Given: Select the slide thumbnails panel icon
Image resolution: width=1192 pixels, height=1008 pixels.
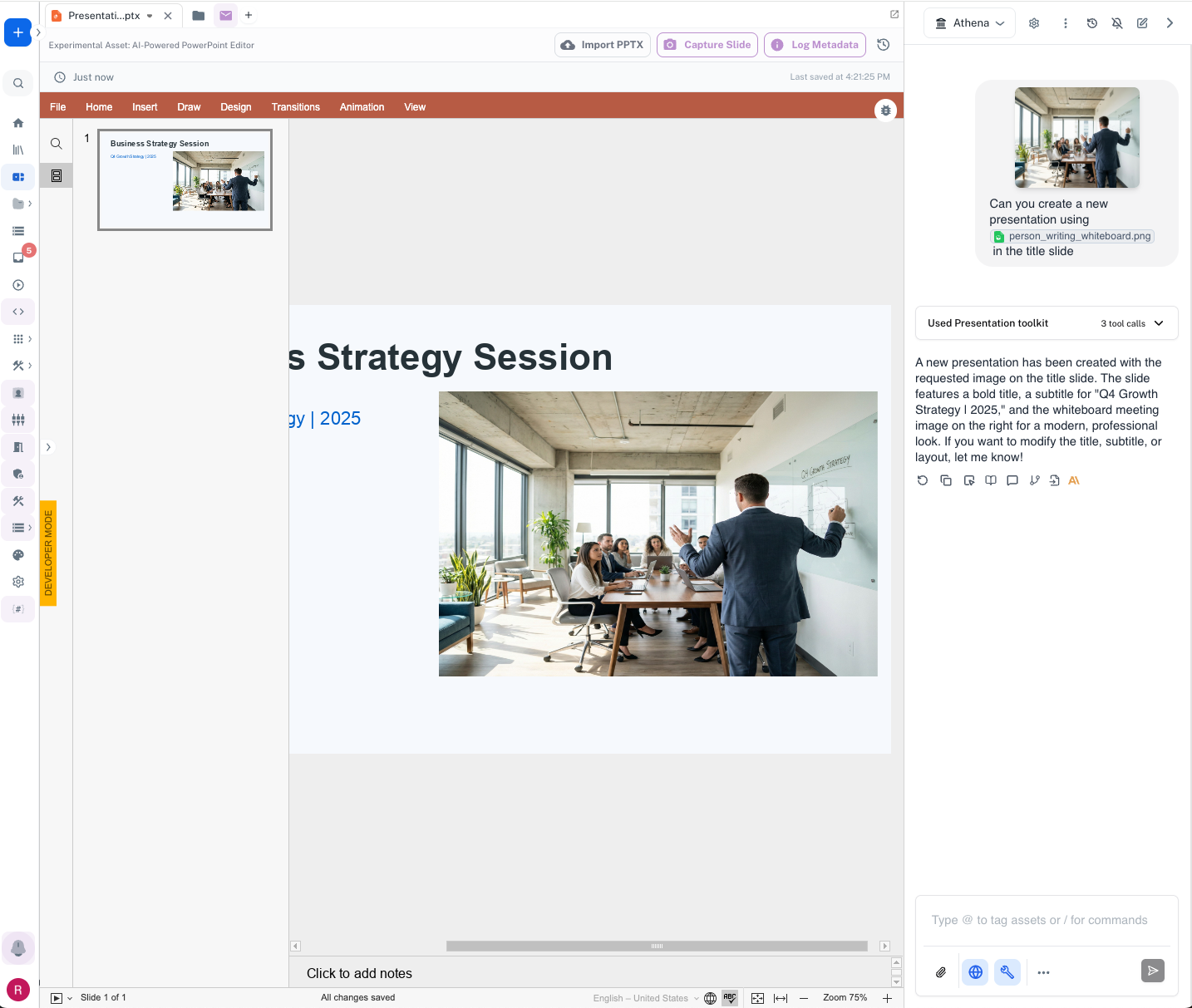Looking at the screenshot, I should click(57, 175).
